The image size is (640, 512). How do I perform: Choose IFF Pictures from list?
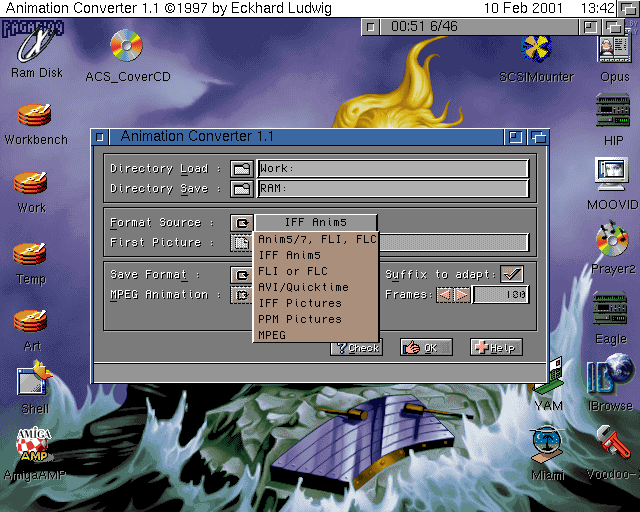click(x=317, y=303)
